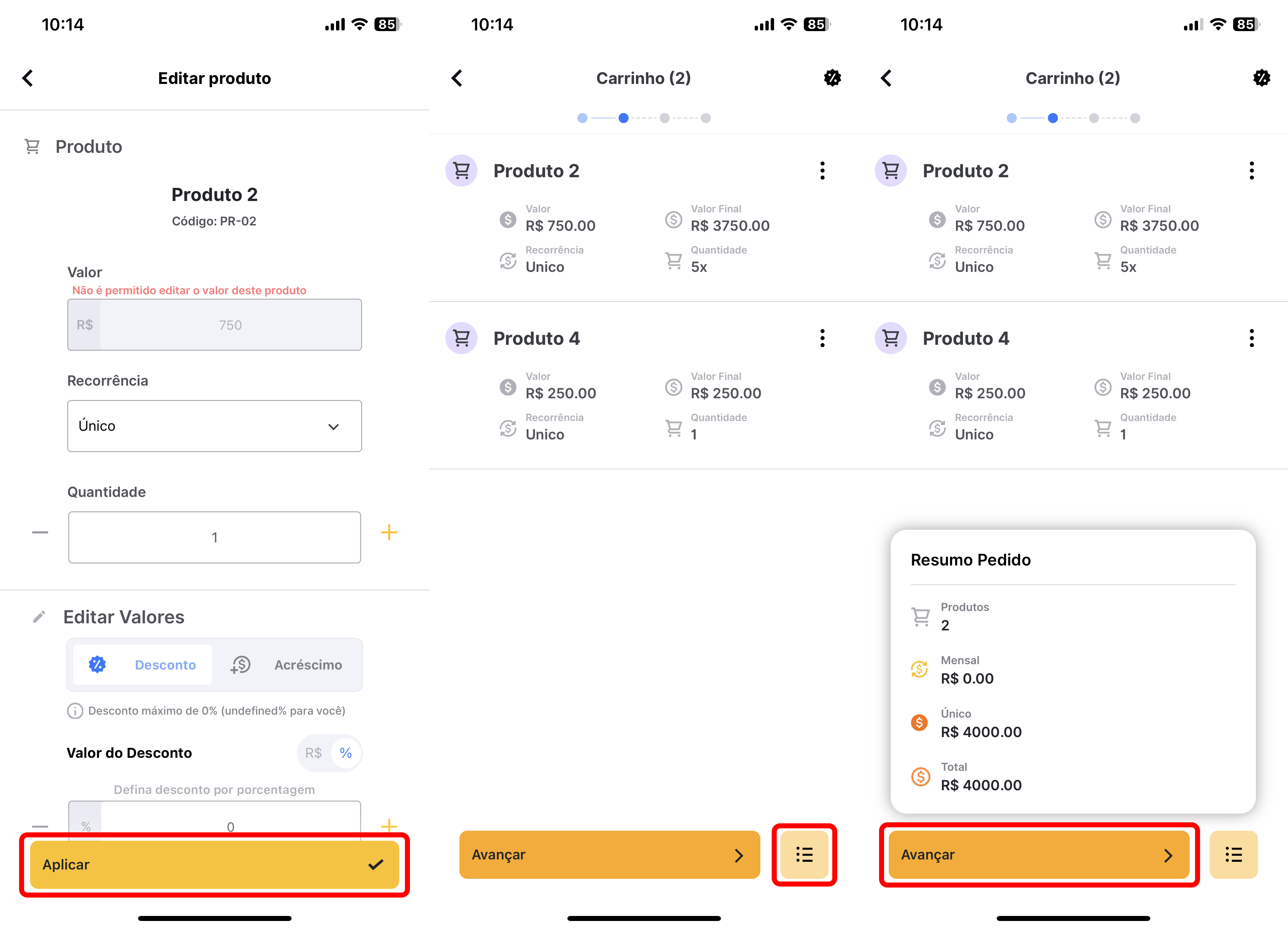Open discount badge icon in middle Carrinho header
Screen dimensions: 1288x929
pyautogui.click(x=832, y=78)
